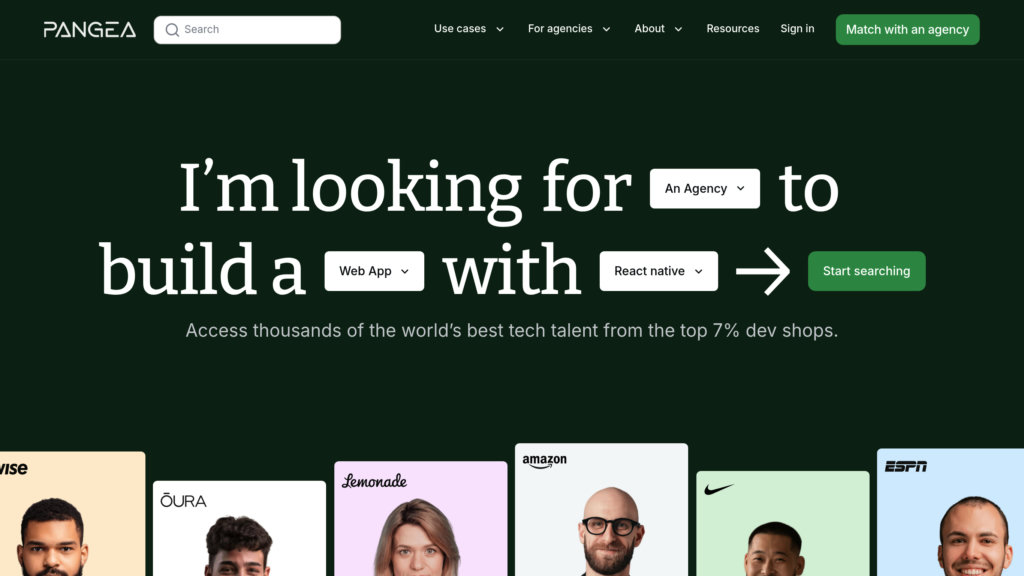Click the large right arrow icon
The width and height of the screenshot is (1024, 576).
tap(763, 271)
